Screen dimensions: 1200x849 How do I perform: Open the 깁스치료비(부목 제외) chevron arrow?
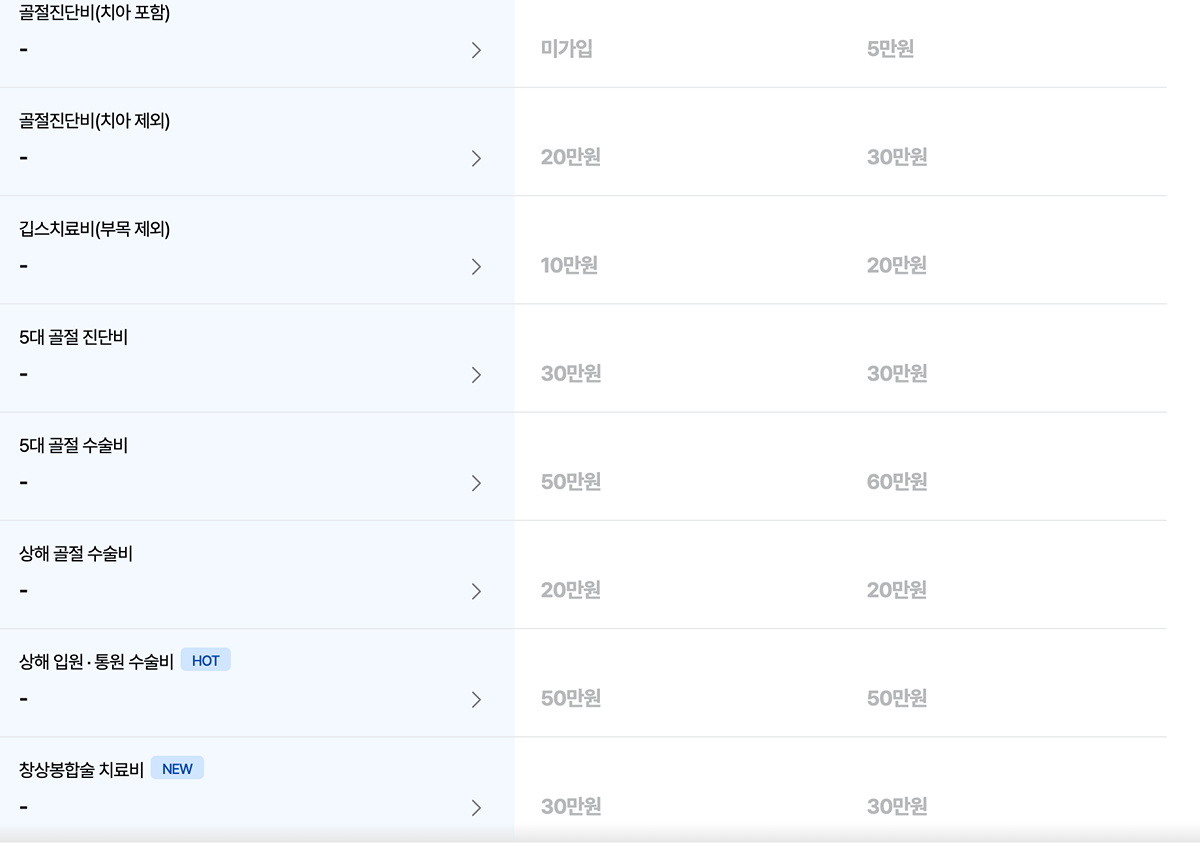(476, 266)
